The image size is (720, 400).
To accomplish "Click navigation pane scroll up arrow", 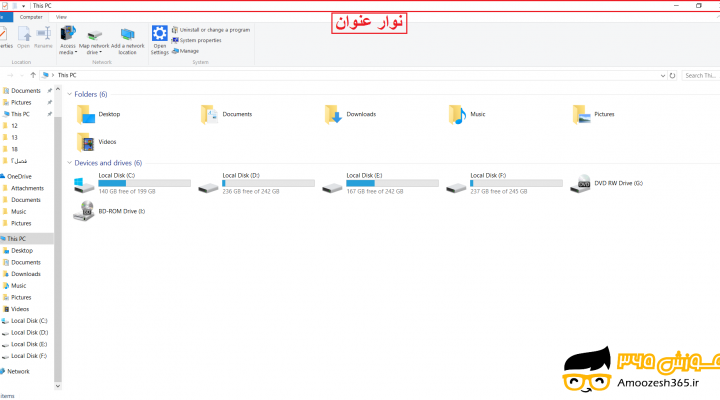I will click(58, 89).
